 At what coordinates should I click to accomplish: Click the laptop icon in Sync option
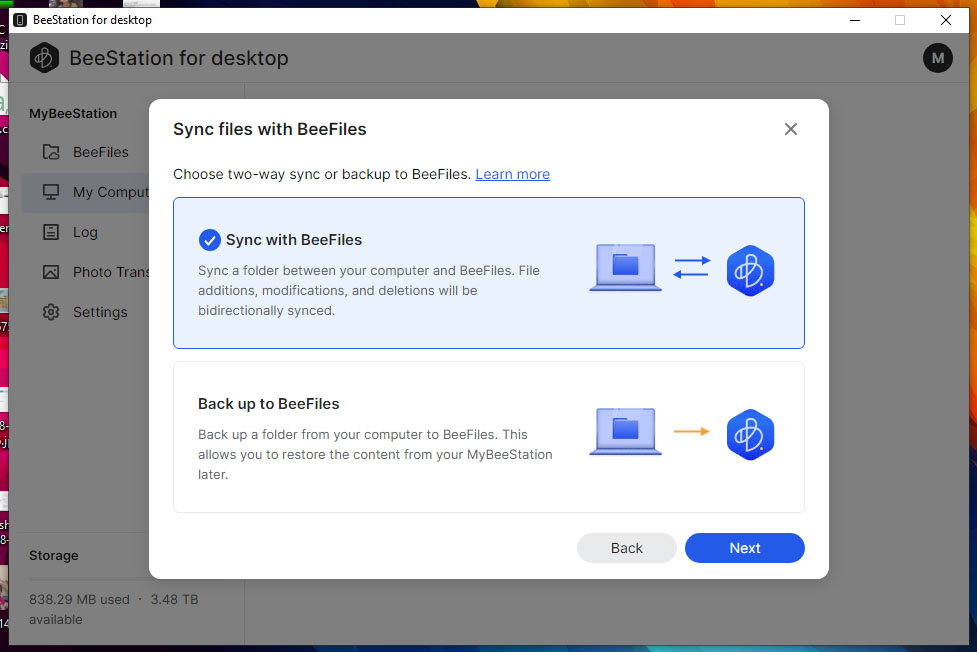click(x=625, y=268)
